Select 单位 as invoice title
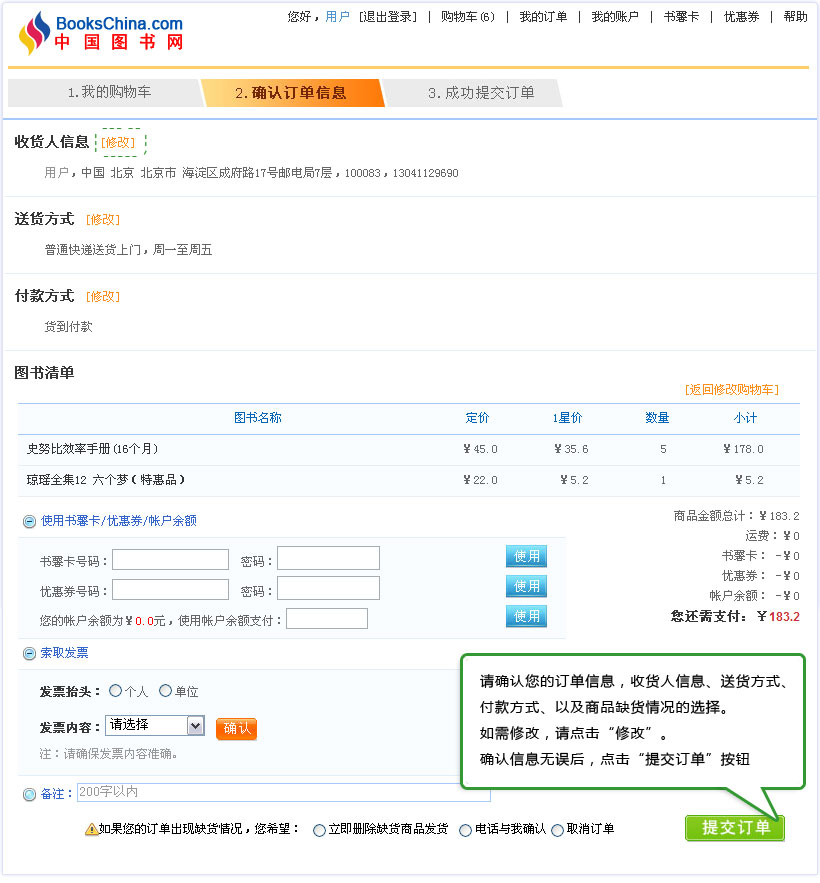This screenshot has width=820, height=883. [x=165, y=690]
